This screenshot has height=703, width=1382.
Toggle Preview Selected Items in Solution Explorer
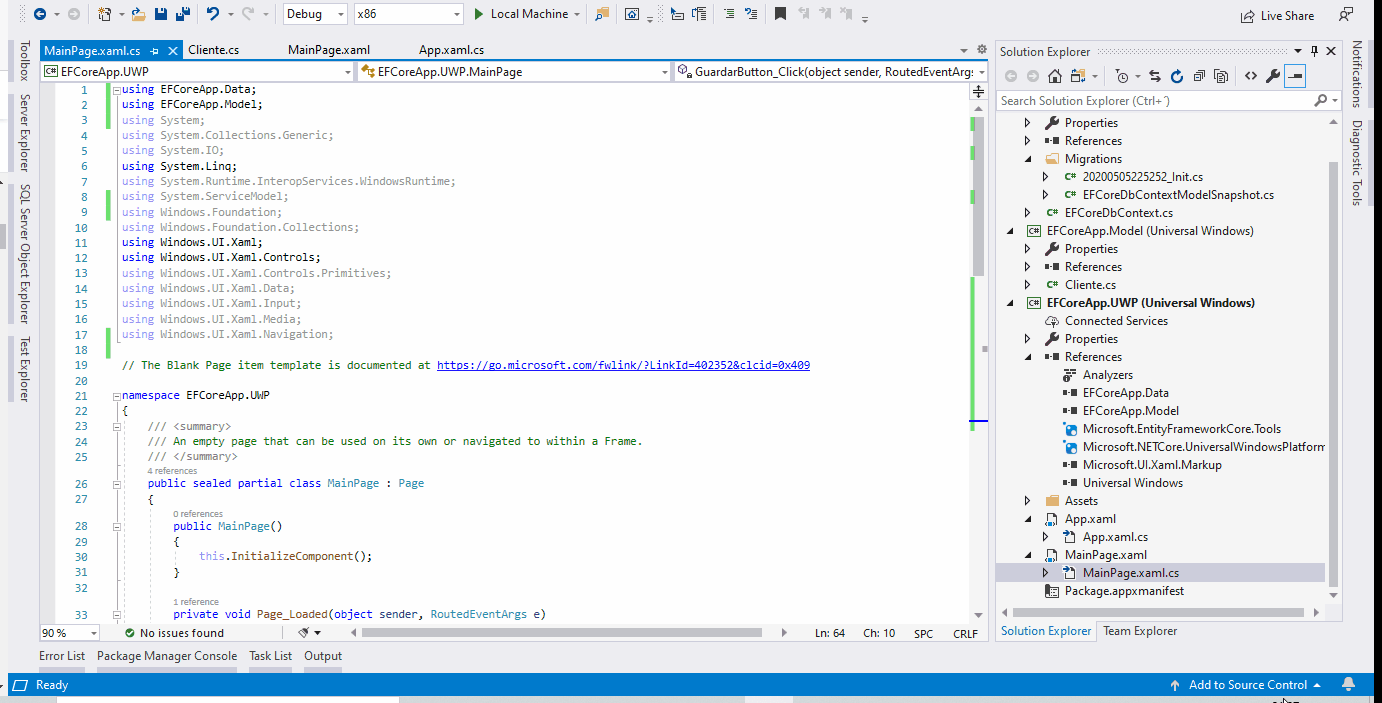point(1295,75)
